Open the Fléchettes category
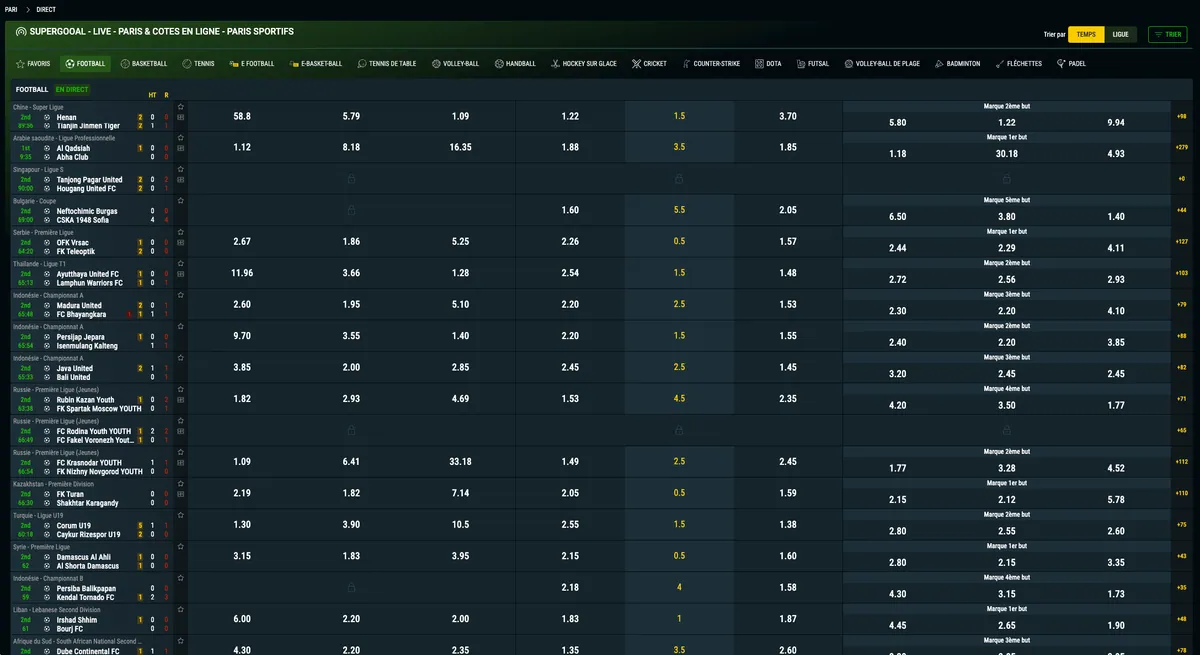Viewport: 1200px width, 655px height. 1018,64
